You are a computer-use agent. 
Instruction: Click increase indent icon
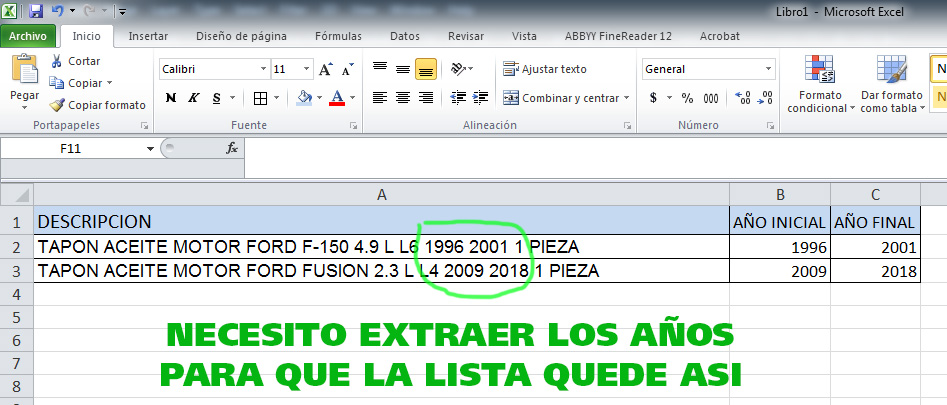click(481, 98)
